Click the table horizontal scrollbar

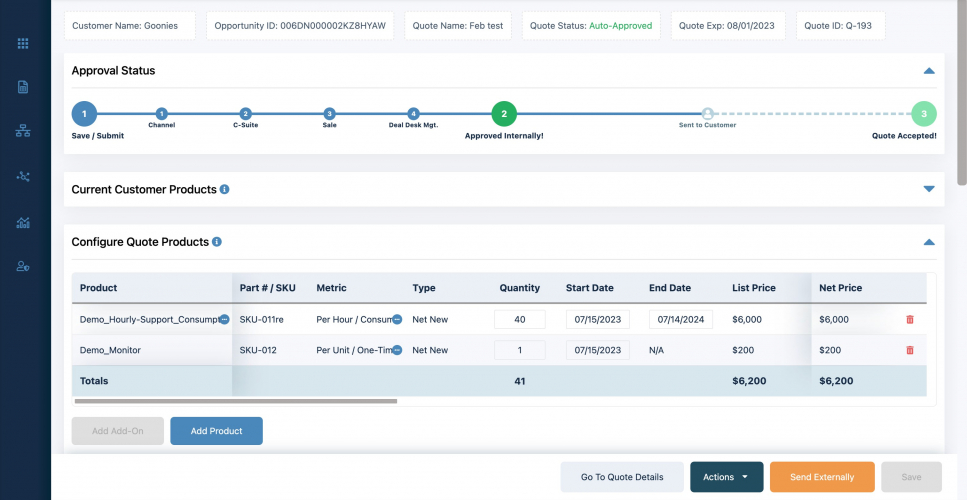coord(236,401)
